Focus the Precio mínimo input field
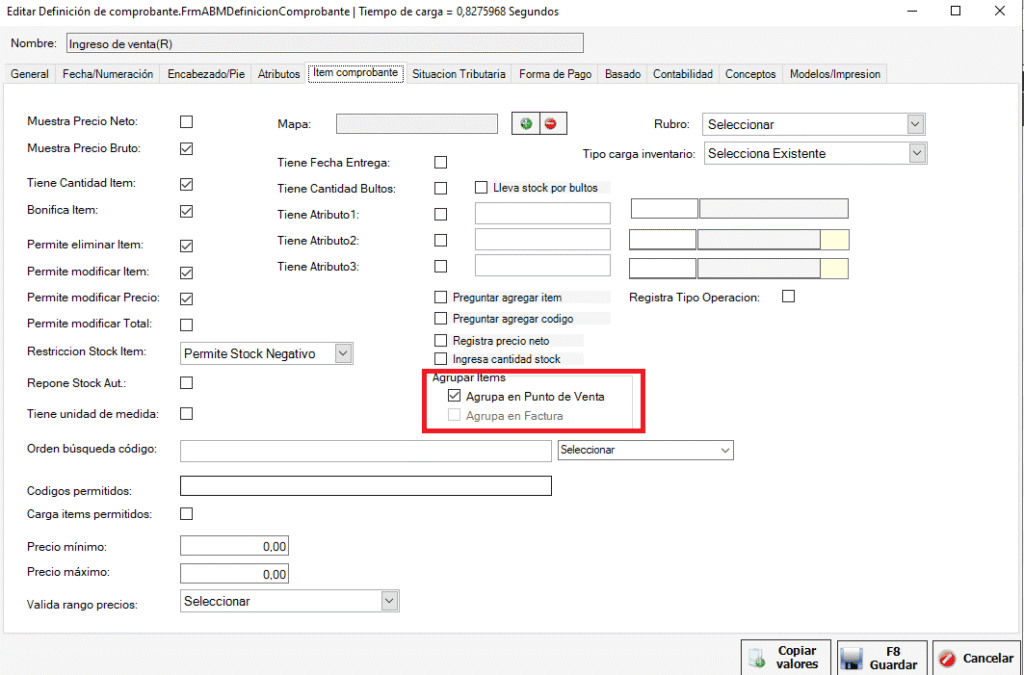1024x675 pixels. (234, 546)
